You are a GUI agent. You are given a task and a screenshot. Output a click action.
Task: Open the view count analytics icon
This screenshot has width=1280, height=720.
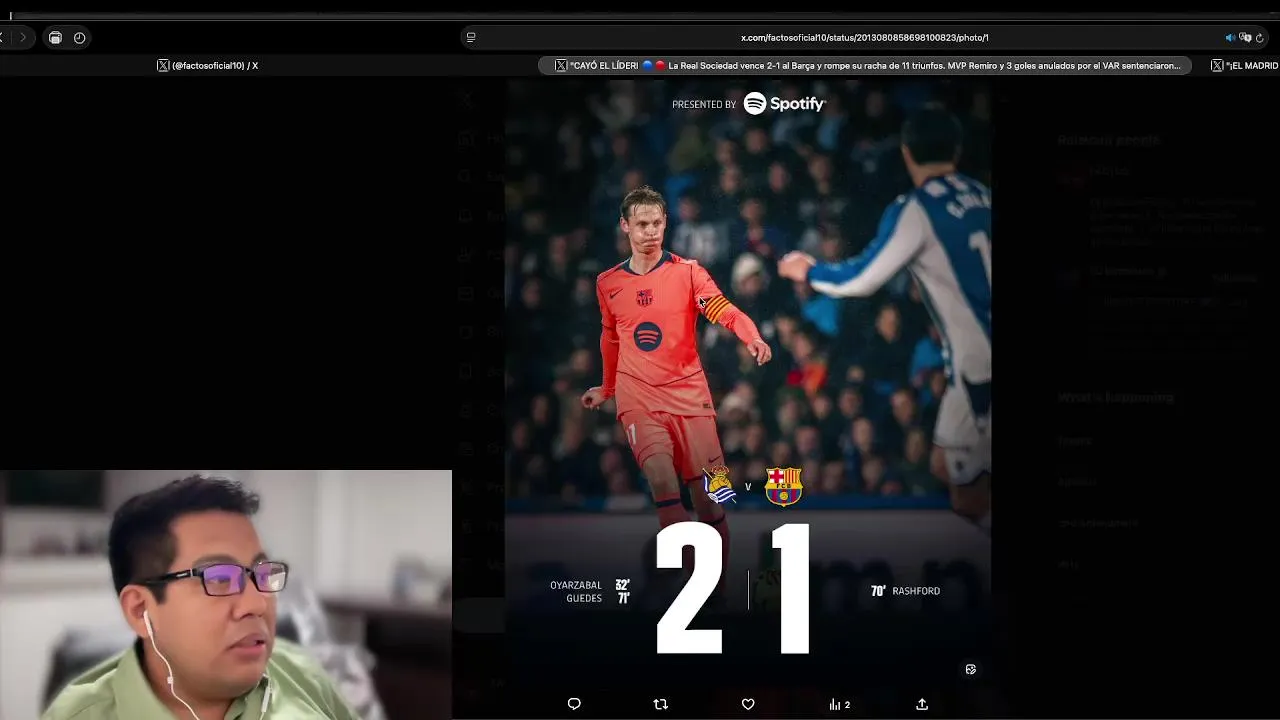(x=840, y=704)
